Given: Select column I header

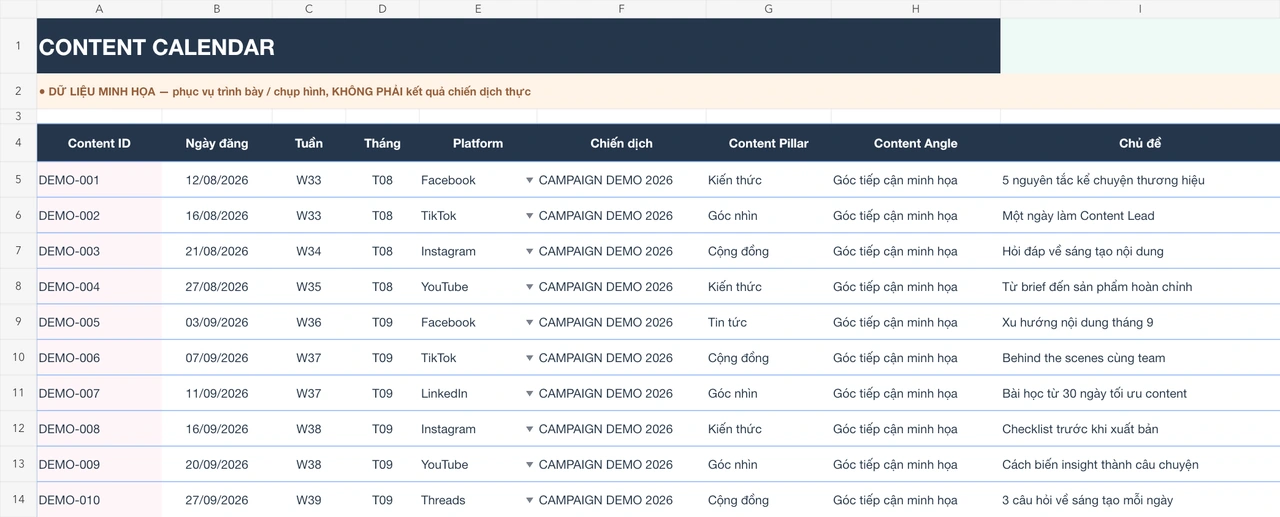Looking at the screenshot, I should (x=1140, y=9).
